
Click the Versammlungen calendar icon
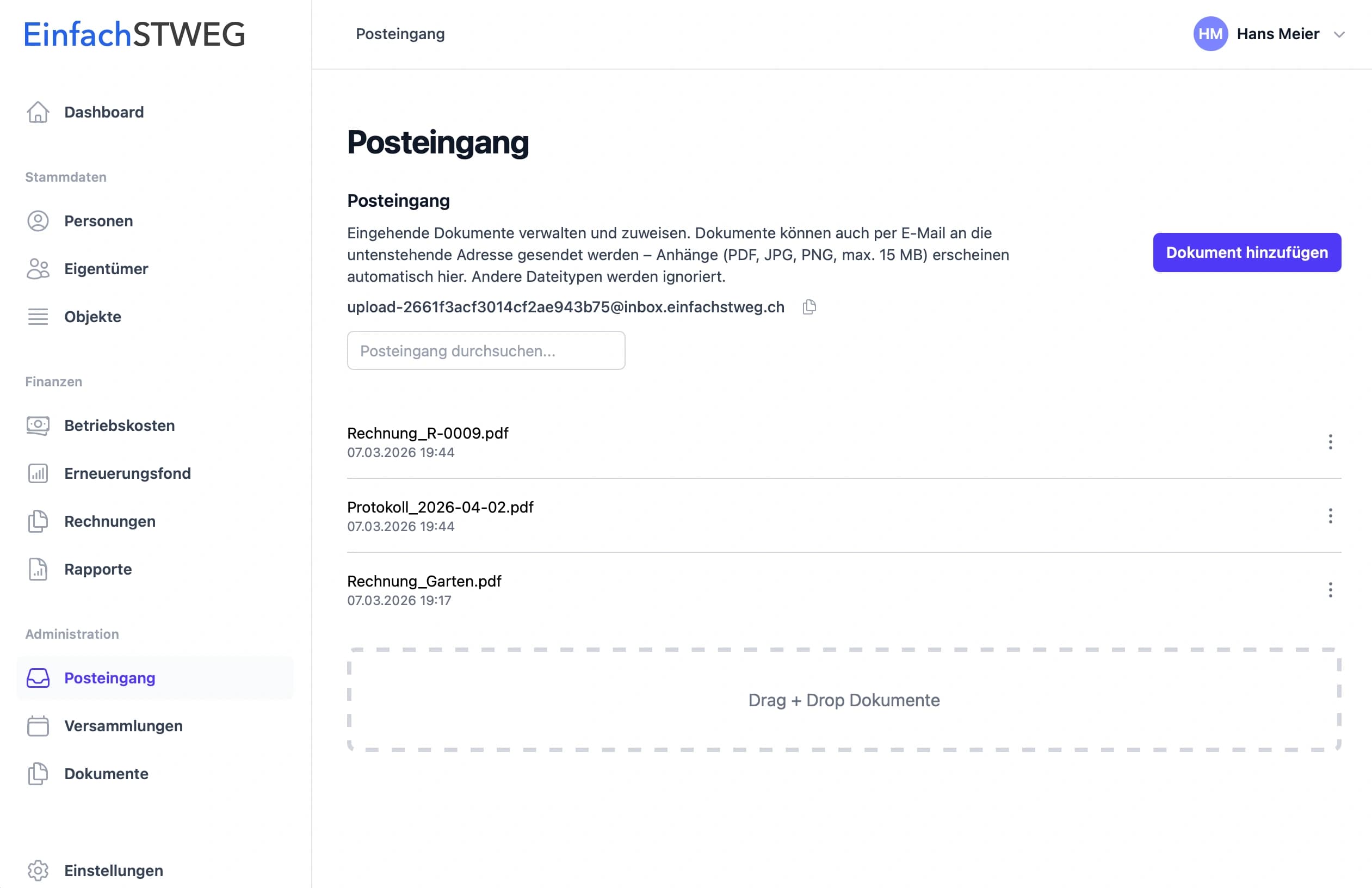click(x=38, y=726)
